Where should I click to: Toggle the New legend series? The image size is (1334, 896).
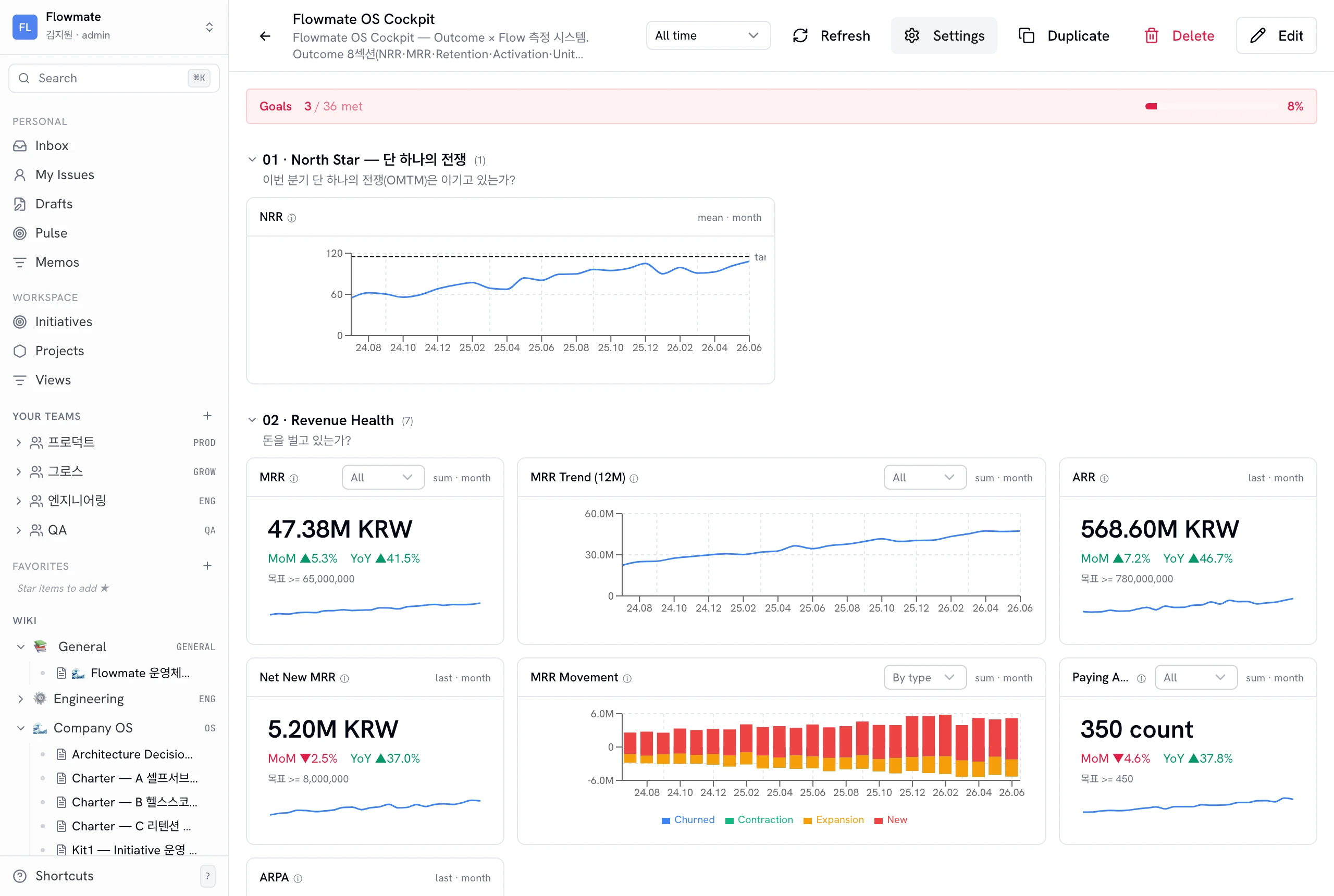tap(891, 820)
